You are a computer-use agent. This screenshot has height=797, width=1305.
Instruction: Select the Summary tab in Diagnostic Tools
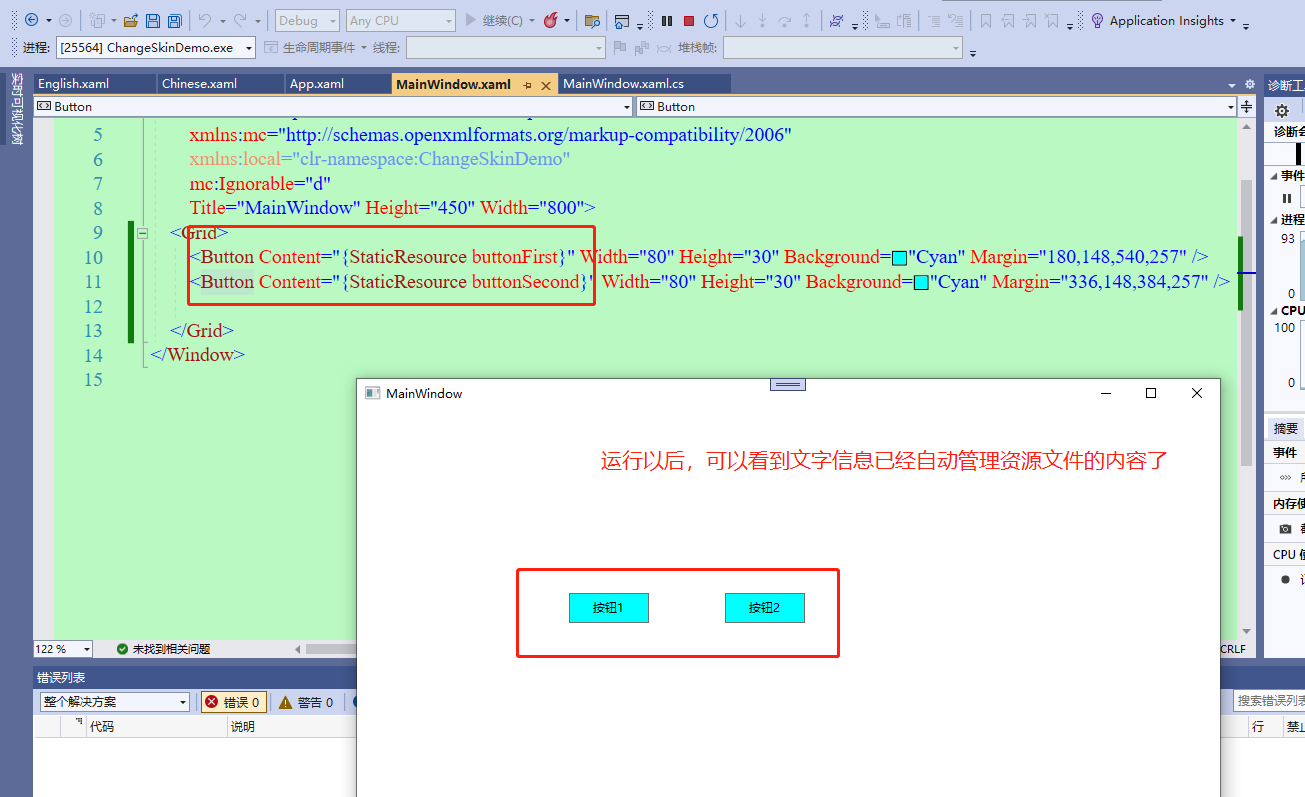click(1285, 428)
